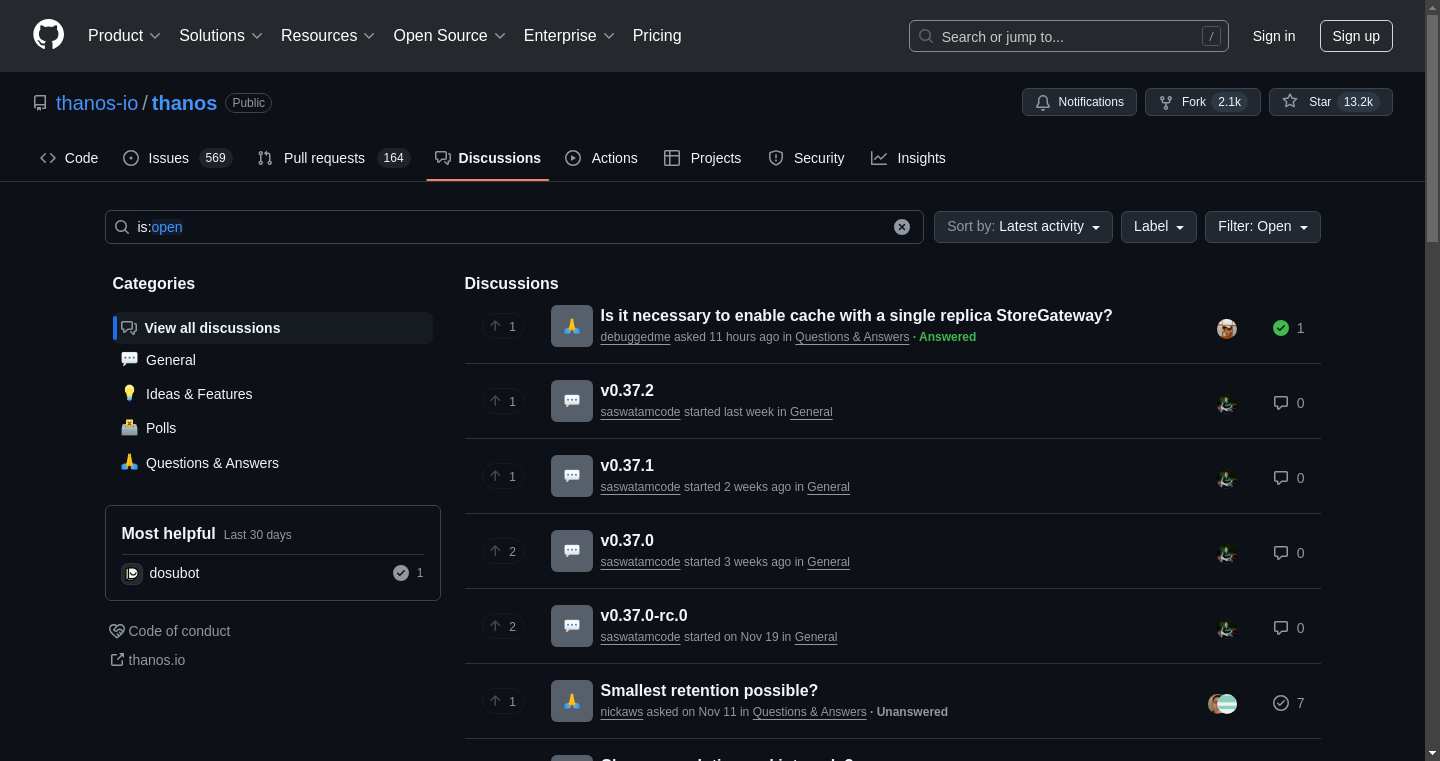Viewport: 1440px width, 761px height.
Task: Expand the Solutions menu
Action: coord(221,36)
